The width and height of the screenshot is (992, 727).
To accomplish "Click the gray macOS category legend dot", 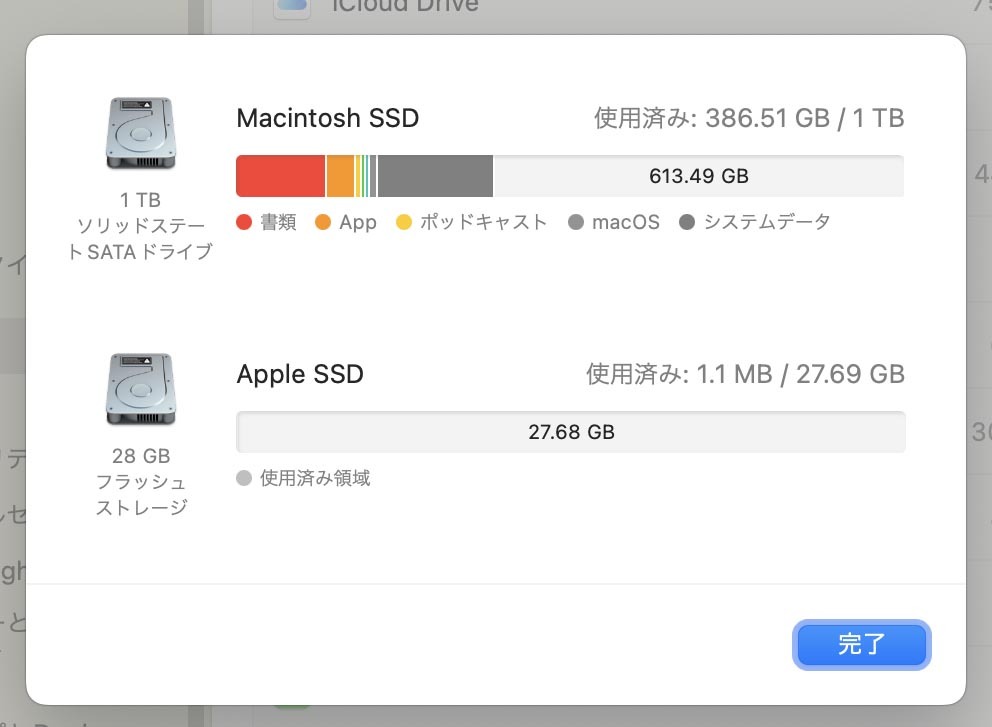I will coord(576,222).
